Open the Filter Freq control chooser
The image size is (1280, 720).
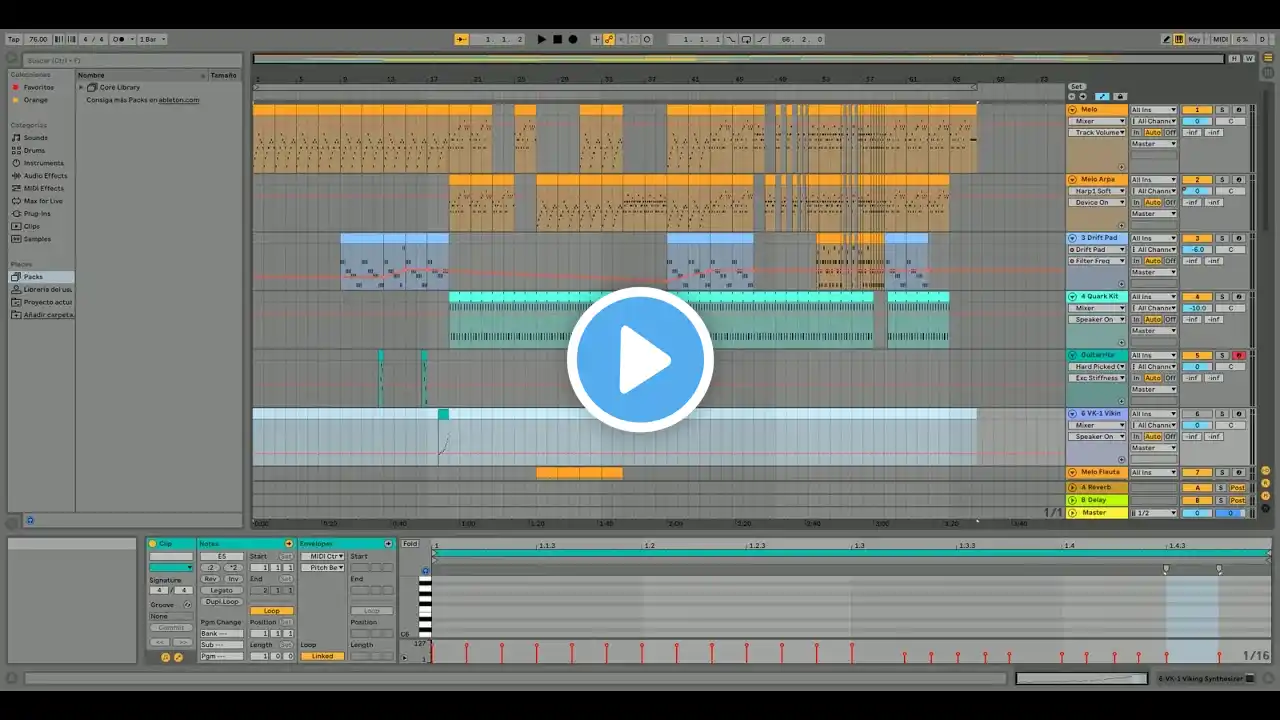point(1098,261)
